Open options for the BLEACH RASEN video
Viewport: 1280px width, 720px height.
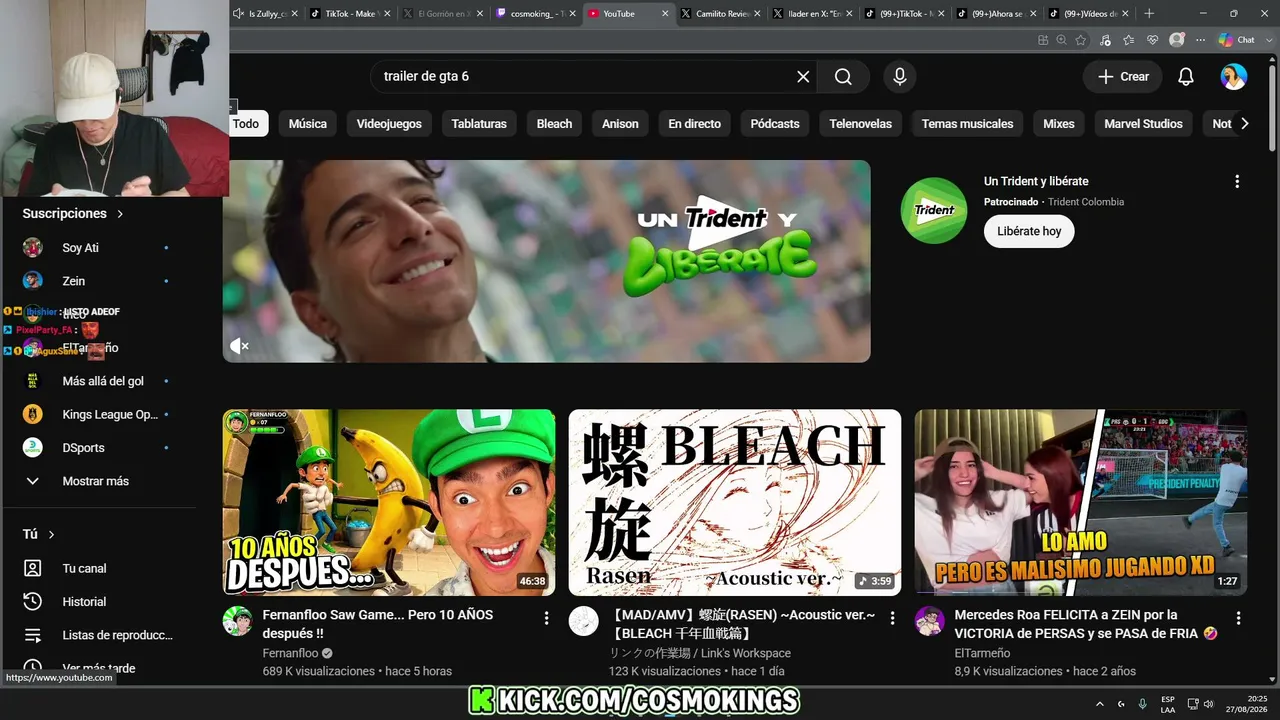[892, 619]
